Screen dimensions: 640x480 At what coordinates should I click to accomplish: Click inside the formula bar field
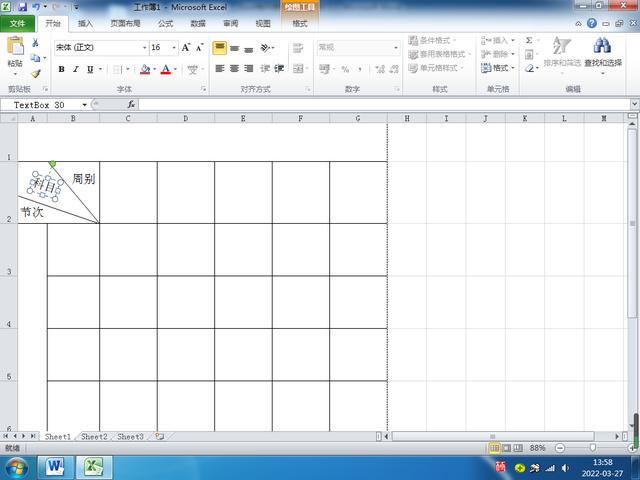click(x=384, y=105)
